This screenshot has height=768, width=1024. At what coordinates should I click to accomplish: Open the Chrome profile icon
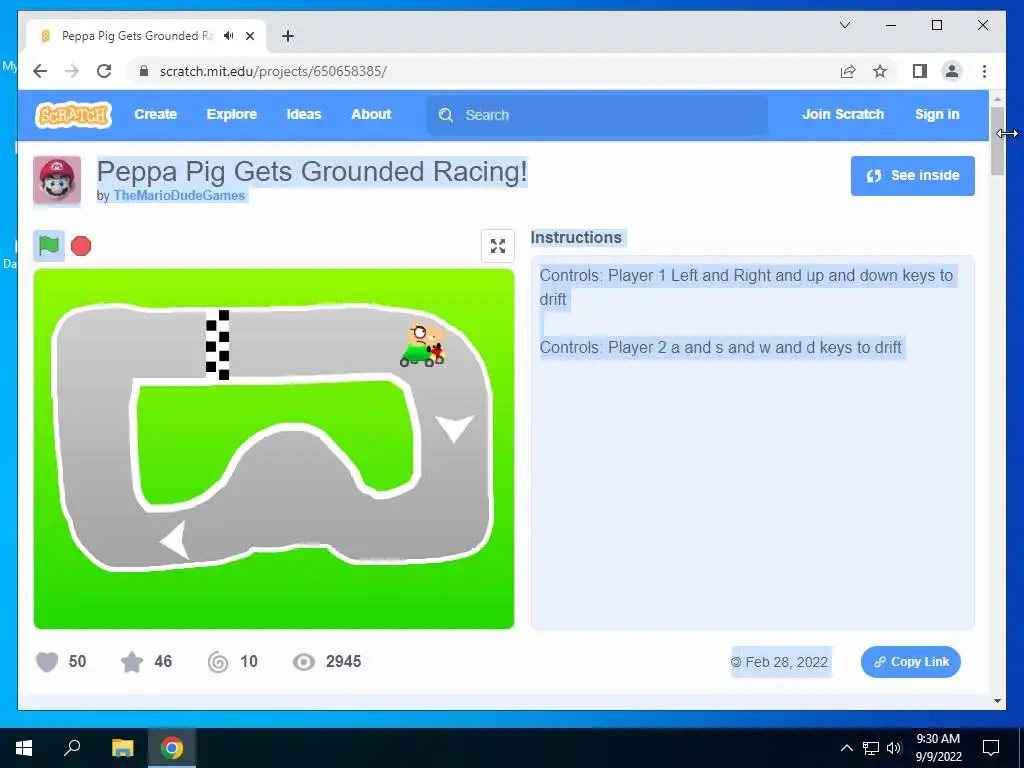point(952,71)
